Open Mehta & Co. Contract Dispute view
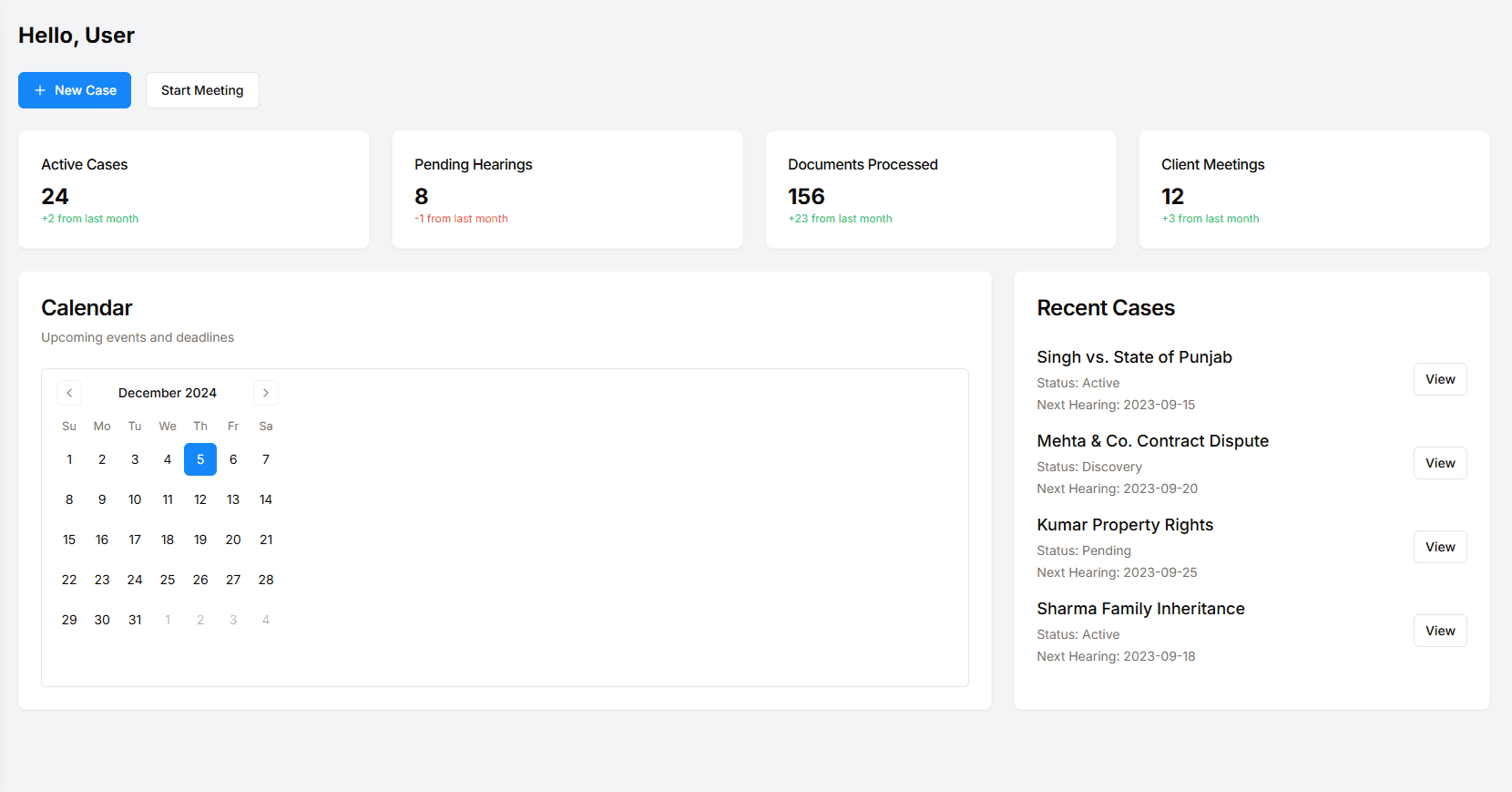This screenshot has width=1512, height=792. tap(1439, 463)
